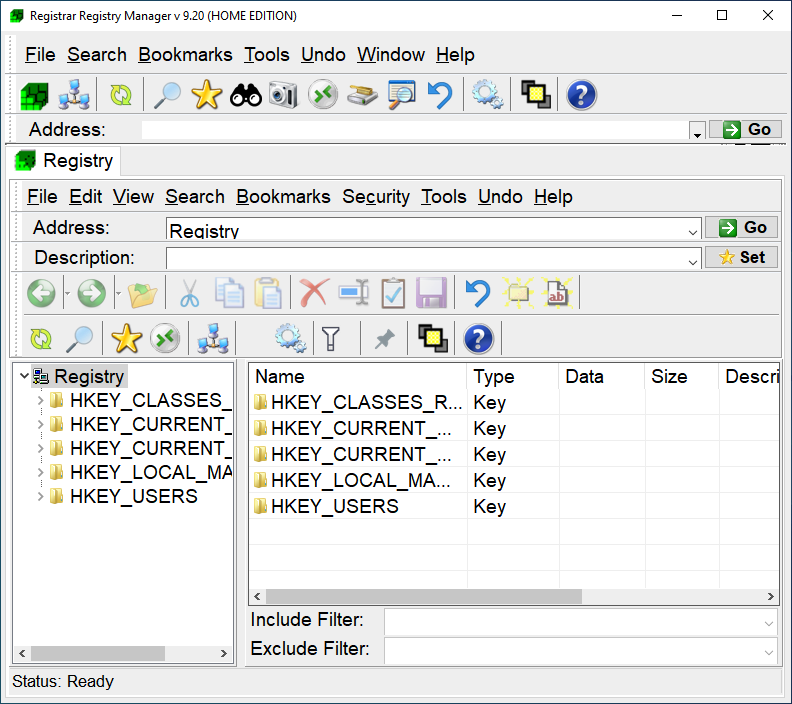Toggle the pin icon in the toolbar
This screenshot has width=792, height=704.
(x=384, y=340)
